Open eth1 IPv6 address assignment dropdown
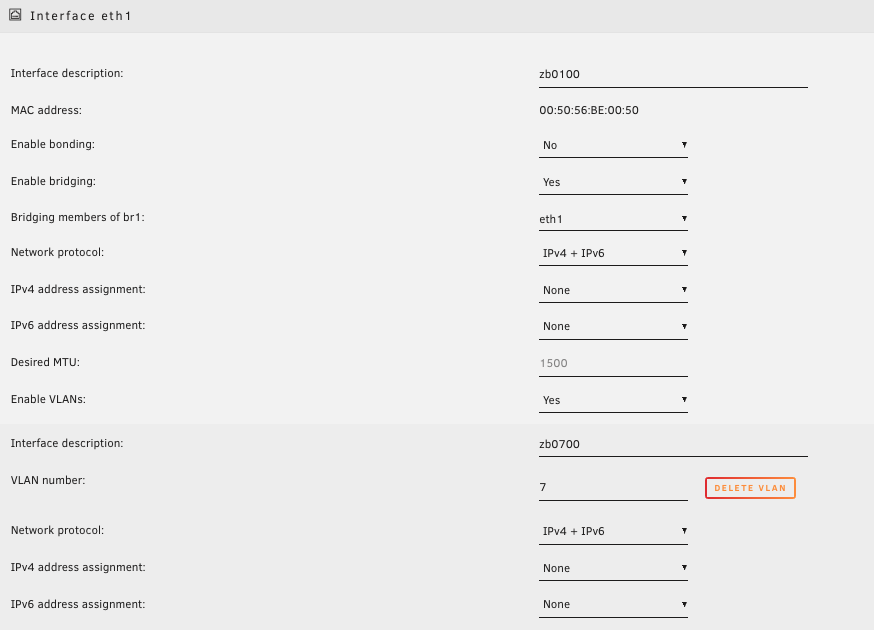 pos(613,327)
